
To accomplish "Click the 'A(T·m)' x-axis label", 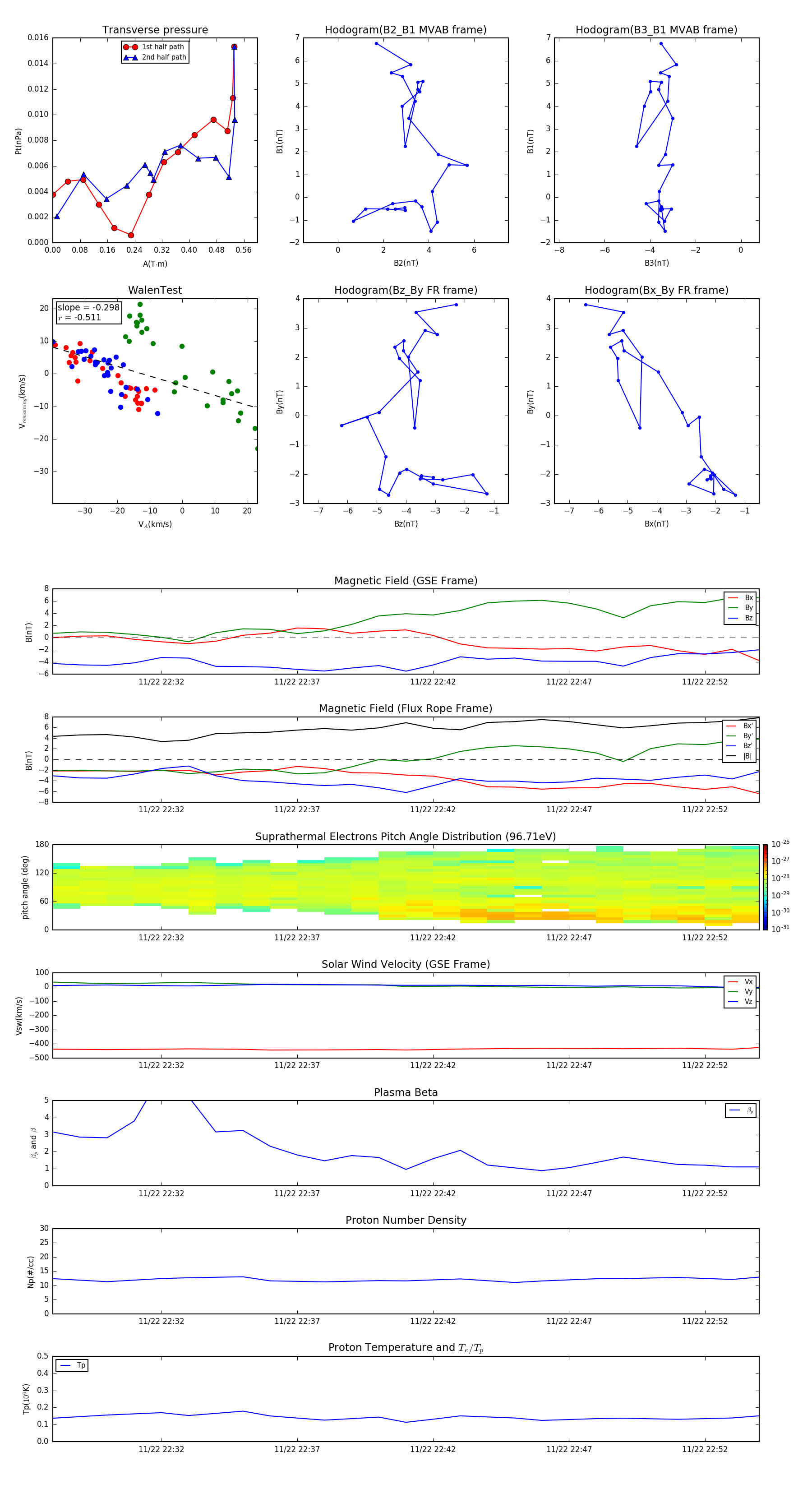I will tap(155, 264).
